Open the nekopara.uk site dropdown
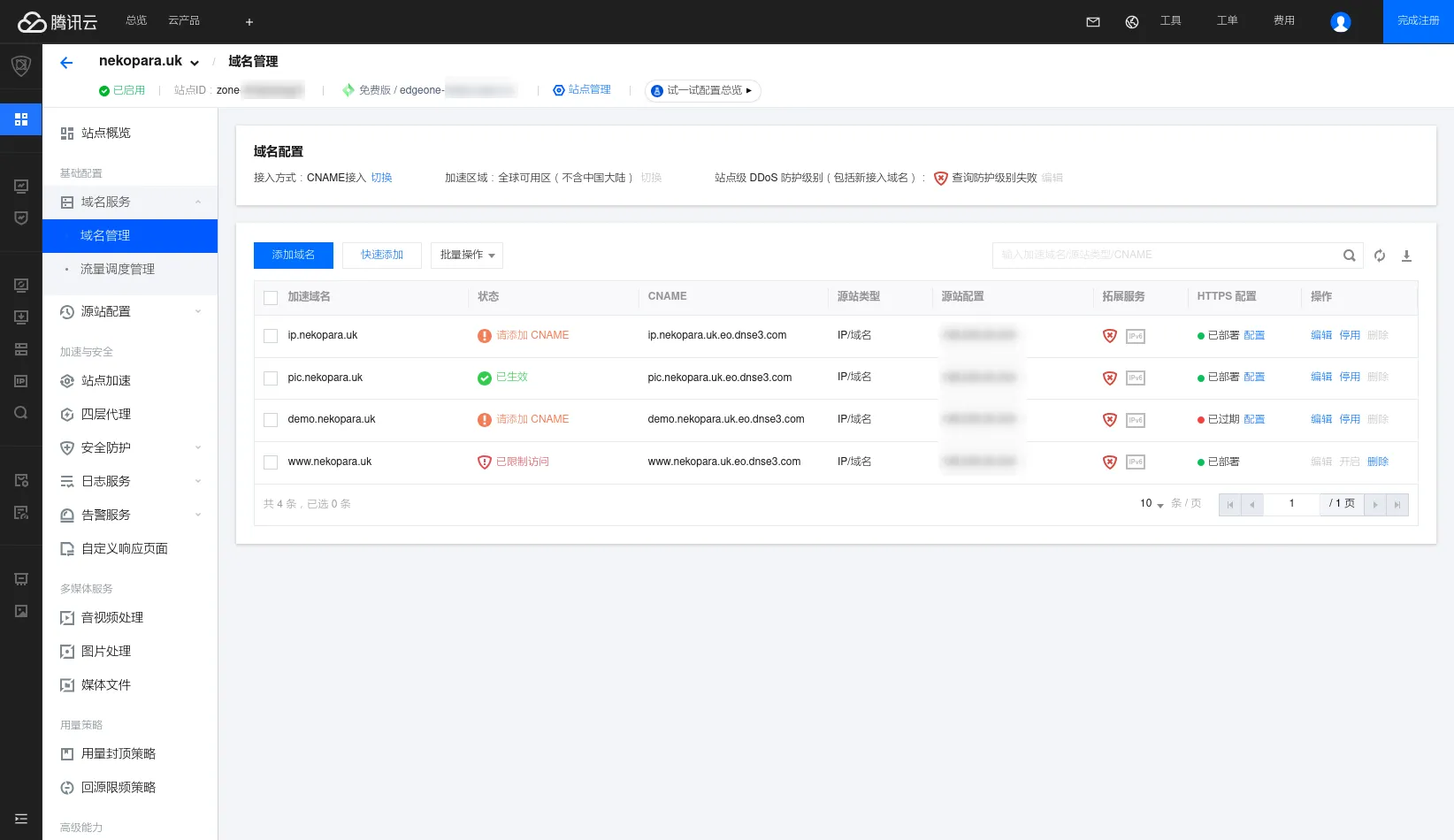1454x840 pixels. [149, 61]
